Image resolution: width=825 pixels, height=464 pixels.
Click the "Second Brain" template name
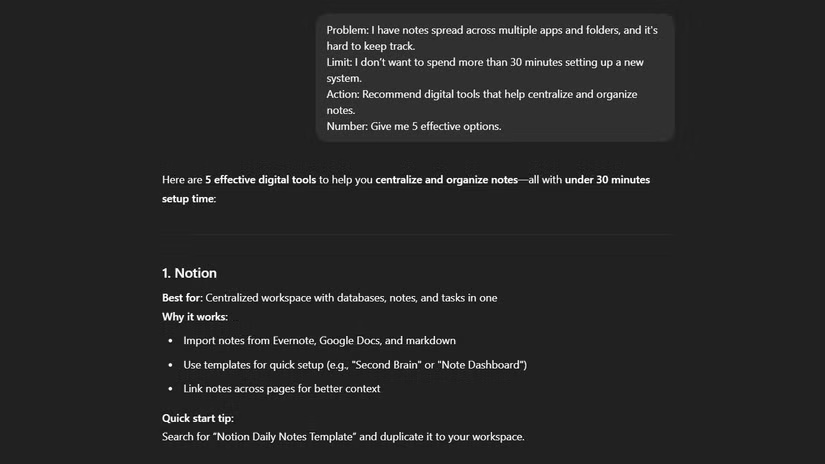[388, 365]
